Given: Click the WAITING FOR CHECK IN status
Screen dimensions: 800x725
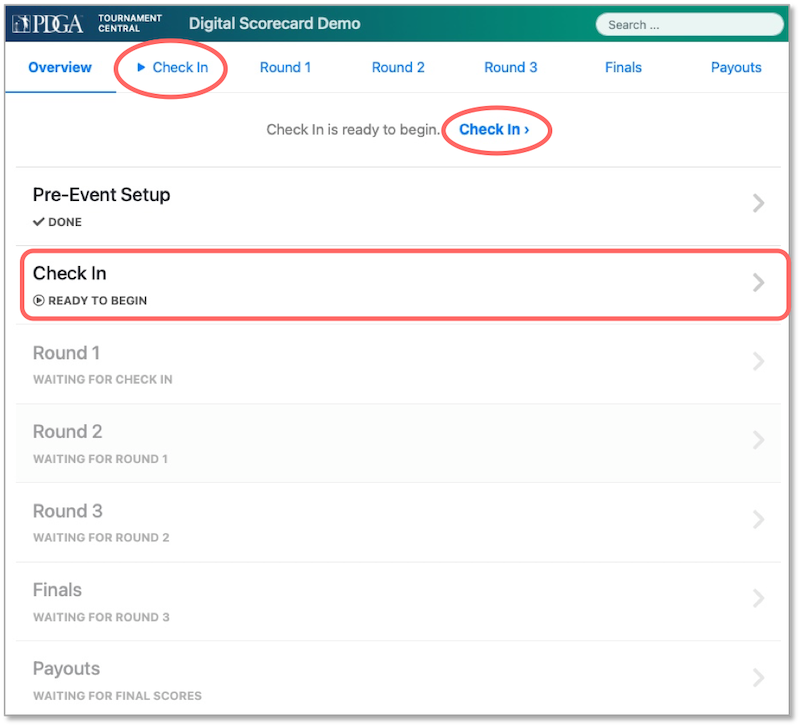Looking at the screenshot, I should [103, 380].
